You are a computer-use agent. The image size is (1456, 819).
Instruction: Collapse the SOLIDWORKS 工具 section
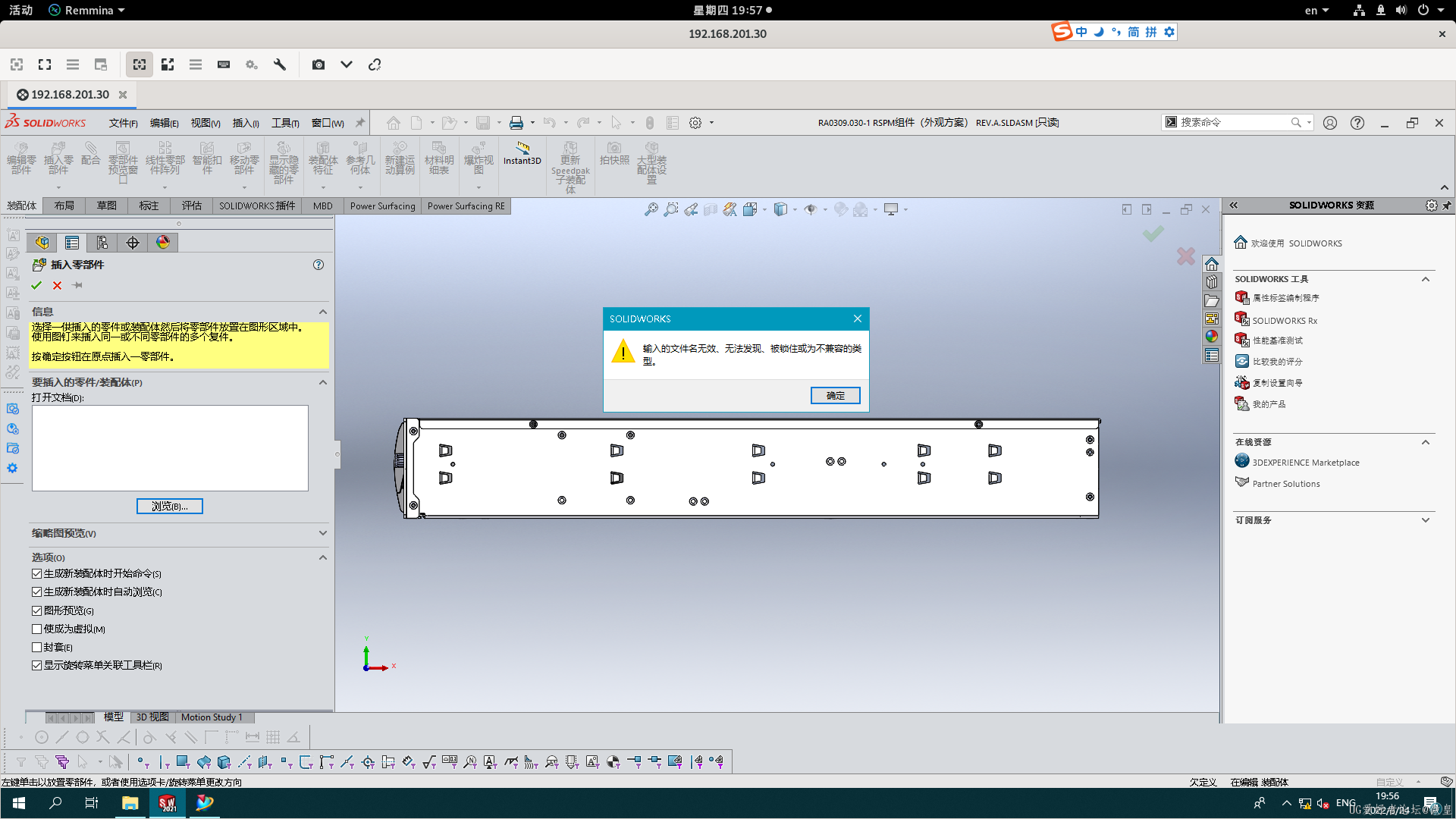tap(1426, 279)
